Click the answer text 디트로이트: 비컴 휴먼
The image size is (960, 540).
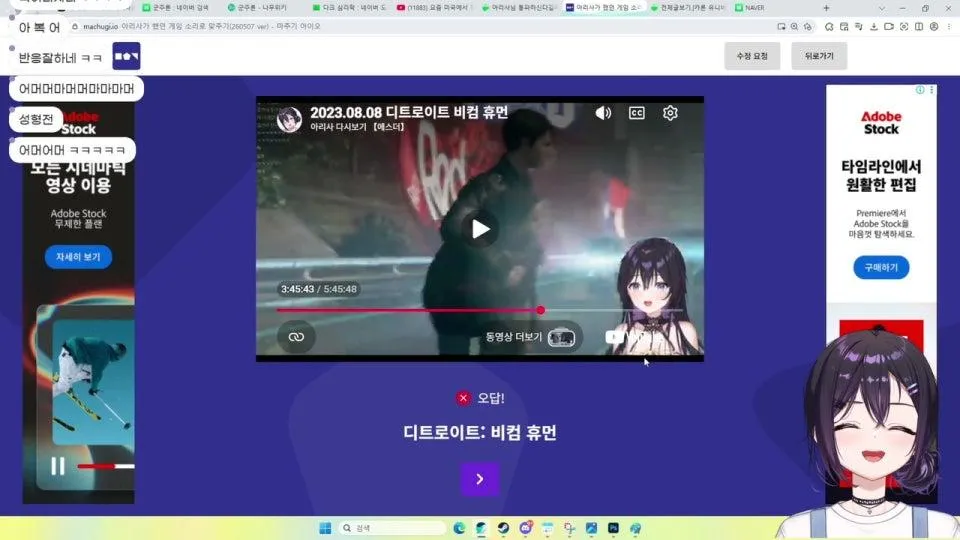(480, 433)
